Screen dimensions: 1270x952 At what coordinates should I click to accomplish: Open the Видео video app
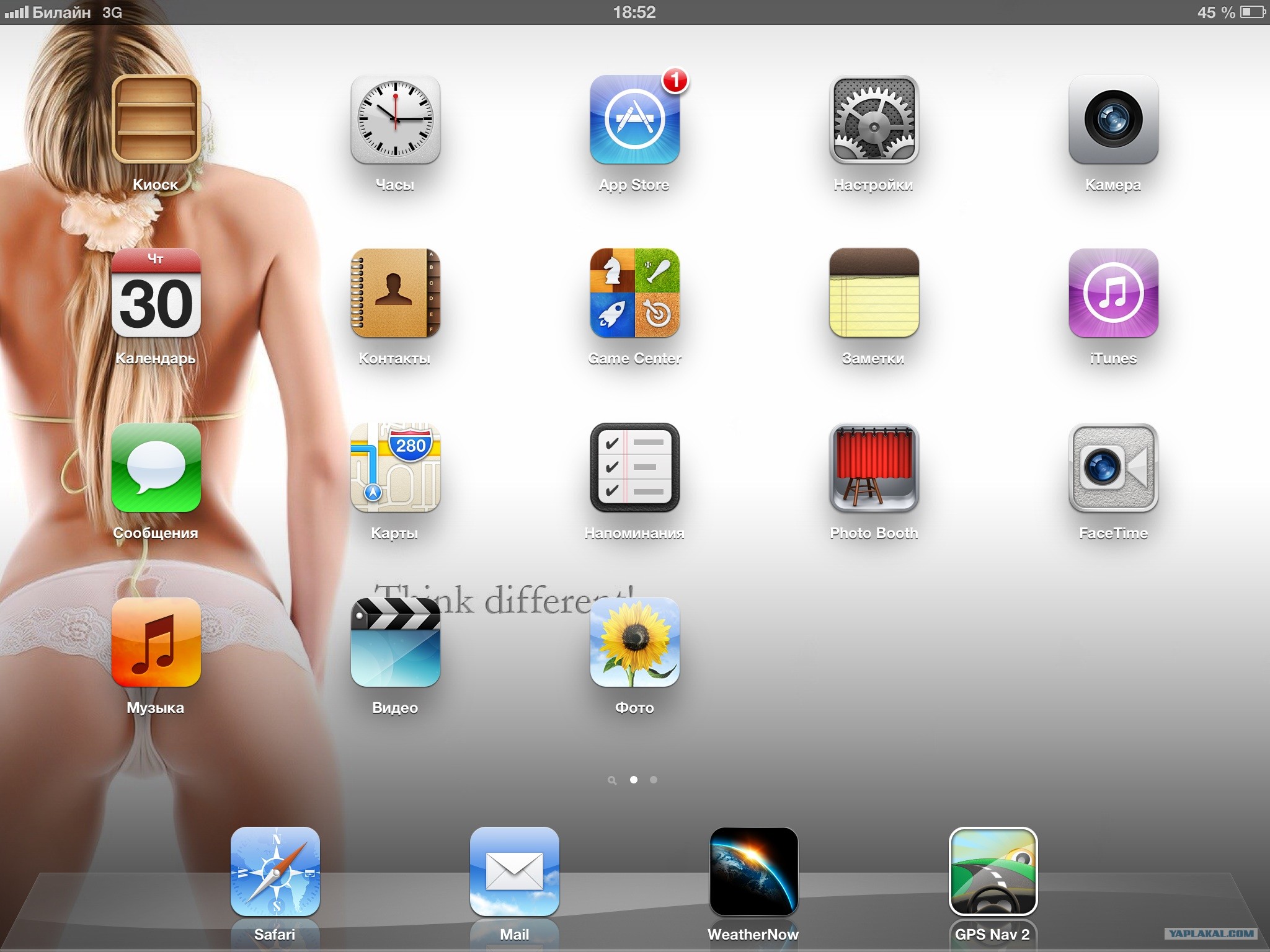click(395, 643)
